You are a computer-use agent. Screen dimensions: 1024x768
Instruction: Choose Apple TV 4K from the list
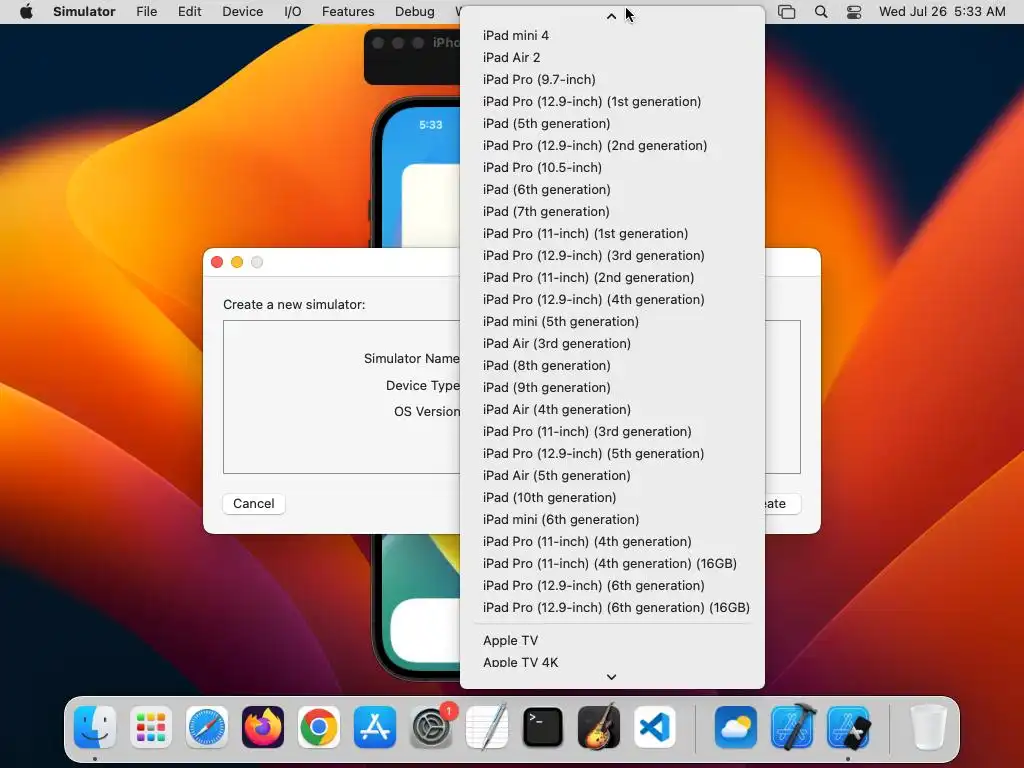pyautogui.click(x=613, y=662)
